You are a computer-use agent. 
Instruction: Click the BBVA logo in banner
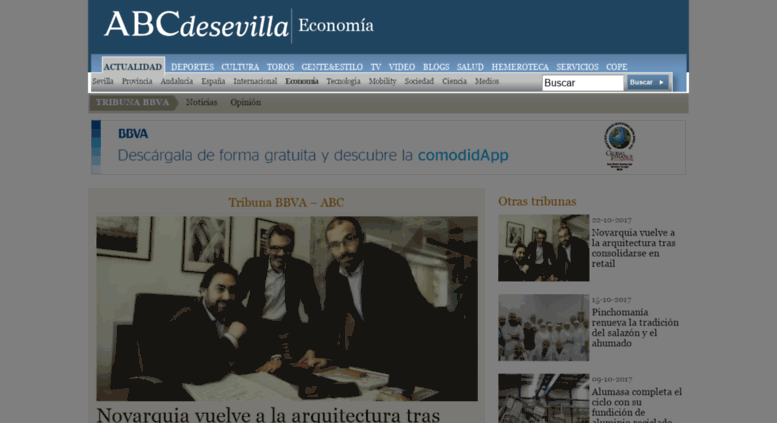pos(133,134)
